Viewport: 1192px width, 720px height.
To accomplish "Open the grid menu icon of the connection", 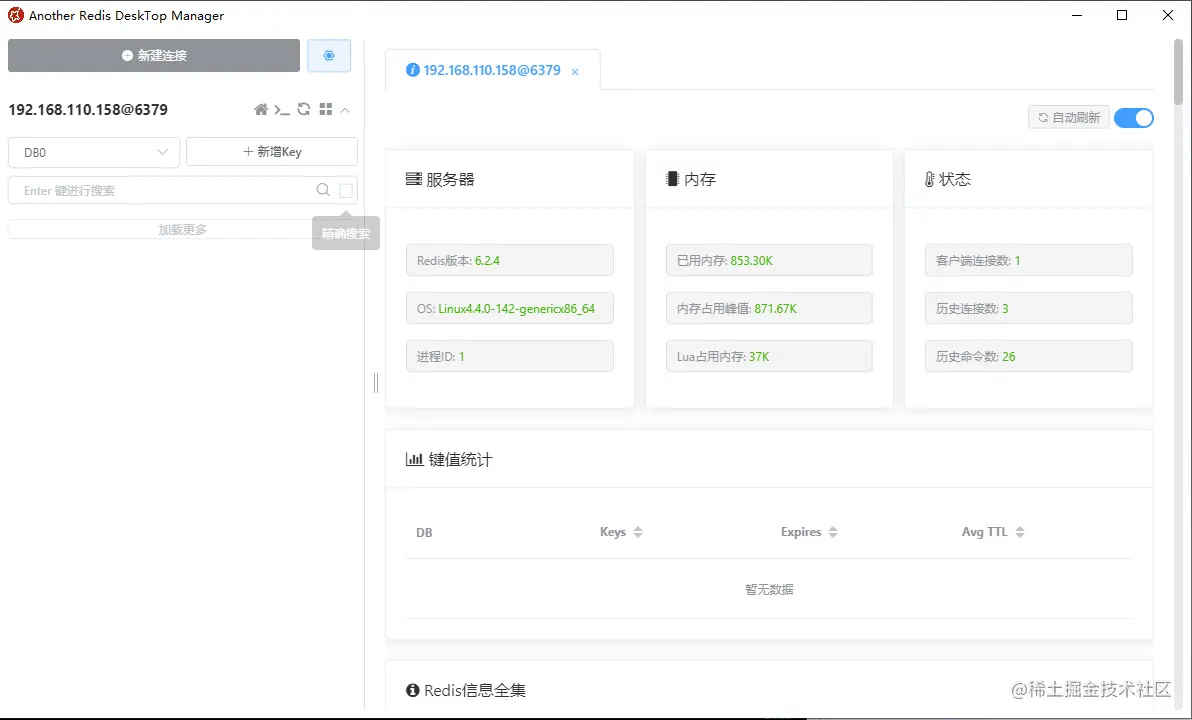I will (326, 109).
